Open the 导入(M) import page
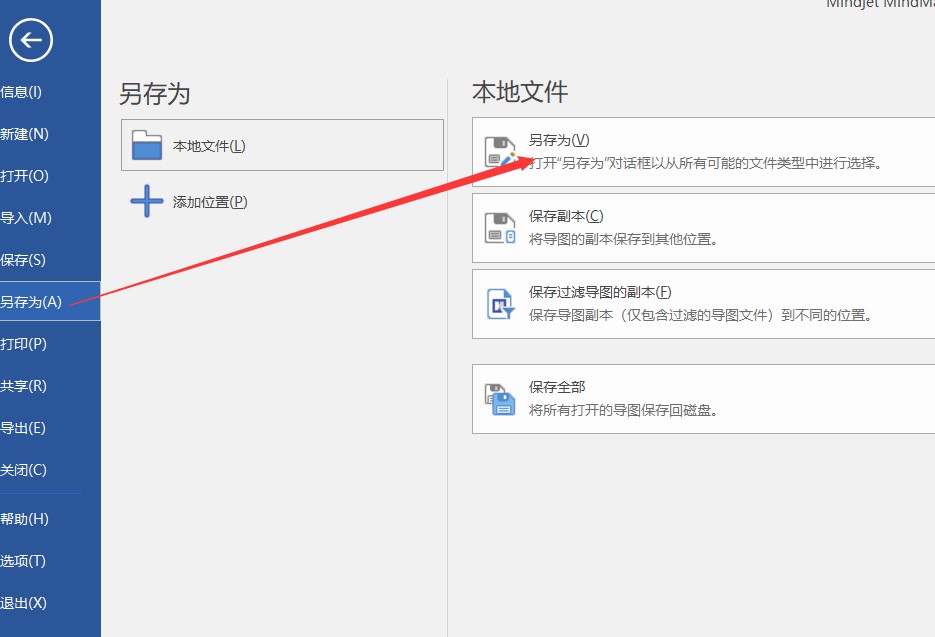 tap(26, 218)
